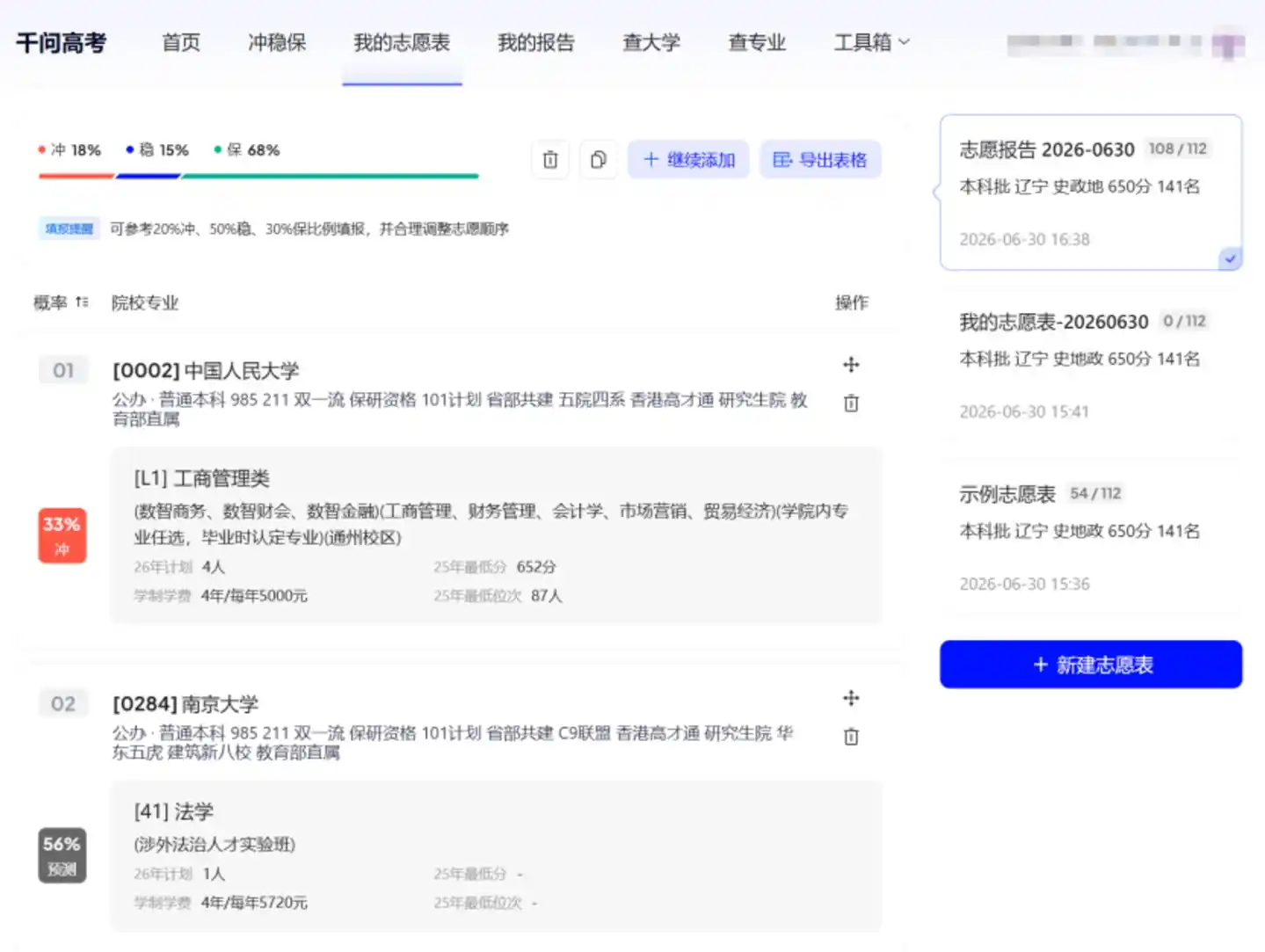This screenshot has width=1265, height=952.
Task: Open the [0002] 中国人民大学 school title
Action: (x=206, y=371)
